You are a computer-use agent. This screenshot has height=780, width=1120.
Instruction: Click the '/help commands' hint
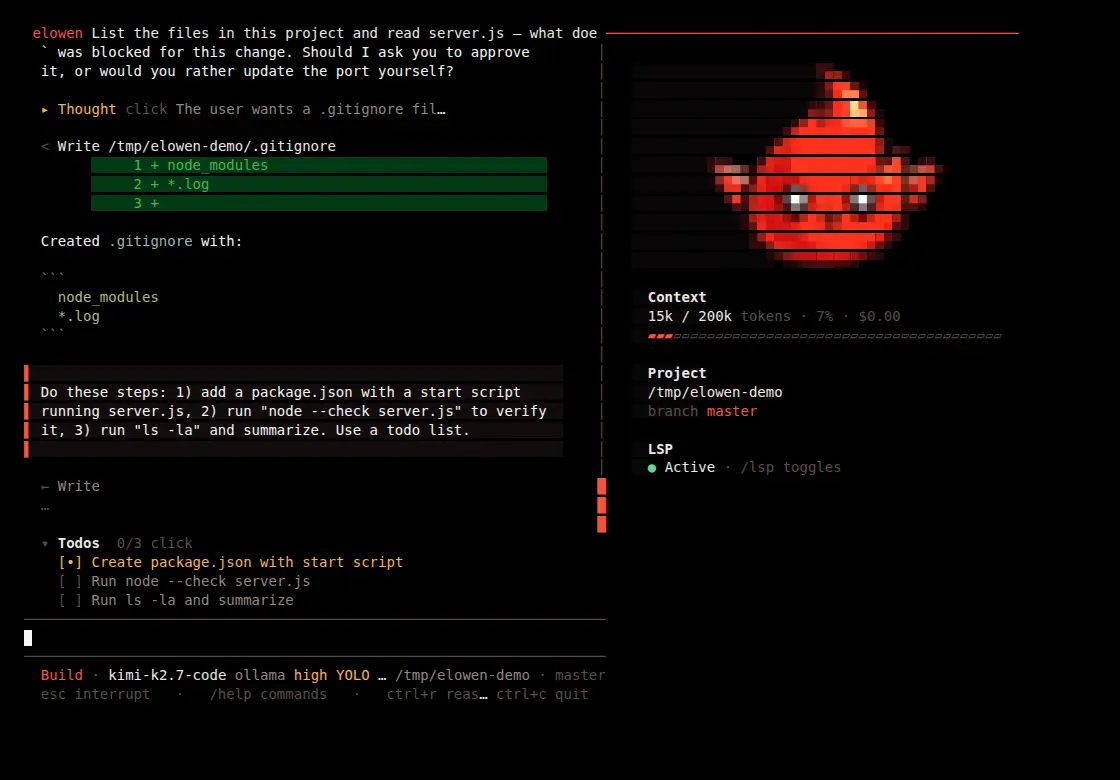pos(268,694)
